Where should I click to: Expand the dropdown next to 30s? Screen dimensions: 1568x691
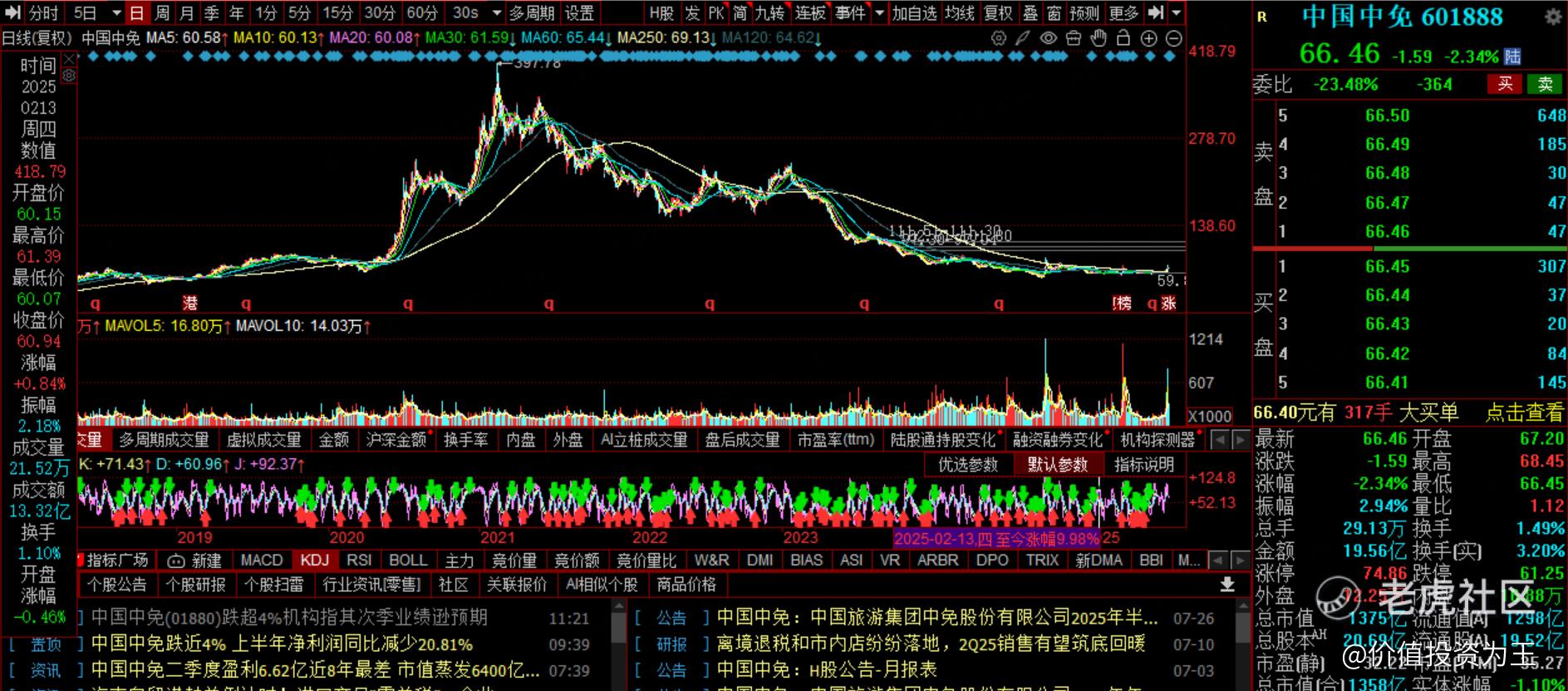point(497,13)
